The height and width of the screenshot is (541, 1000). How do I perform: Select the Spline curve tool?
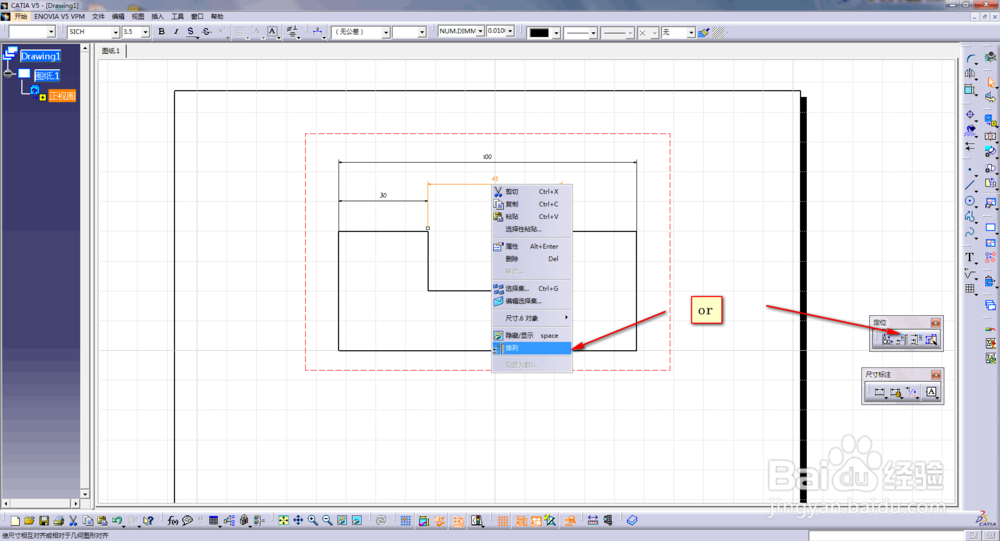point(970,233)
